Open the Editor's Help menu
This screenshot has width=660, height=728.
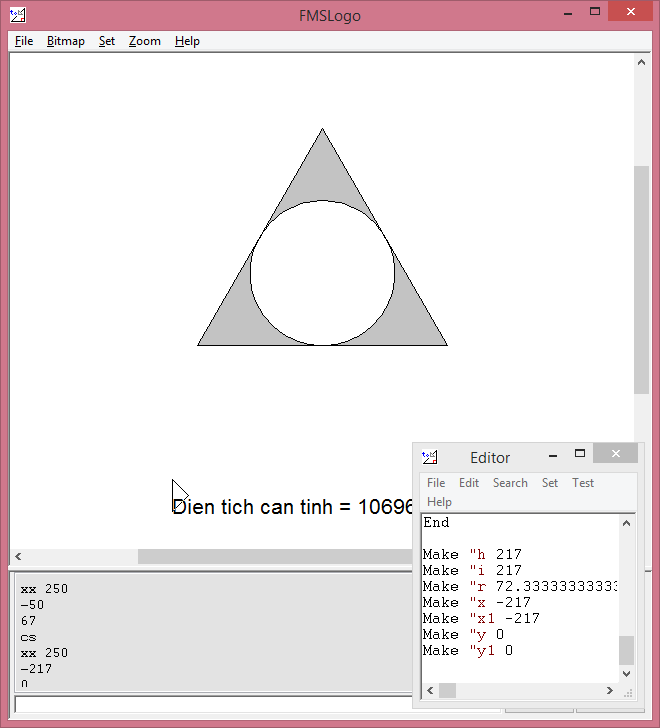[x=439, y=502]
